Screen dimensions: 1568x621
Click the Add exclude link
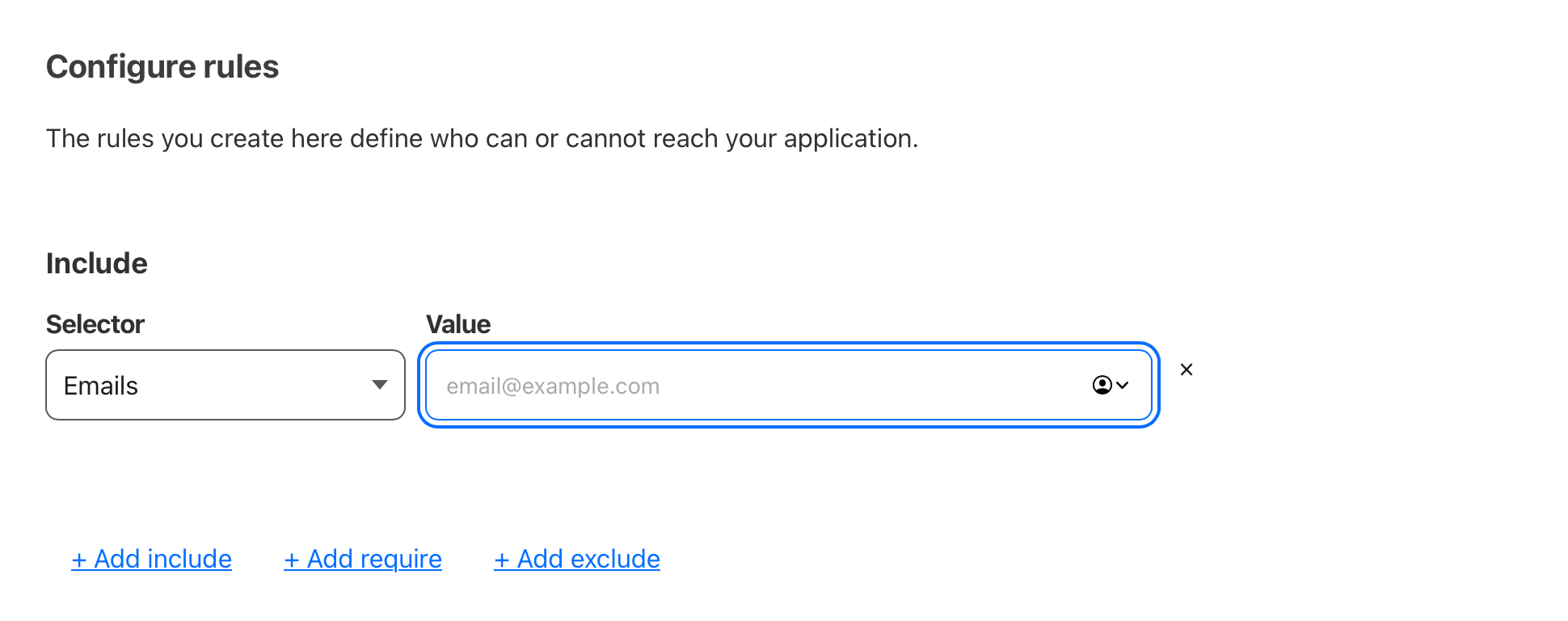click(588, 559)
